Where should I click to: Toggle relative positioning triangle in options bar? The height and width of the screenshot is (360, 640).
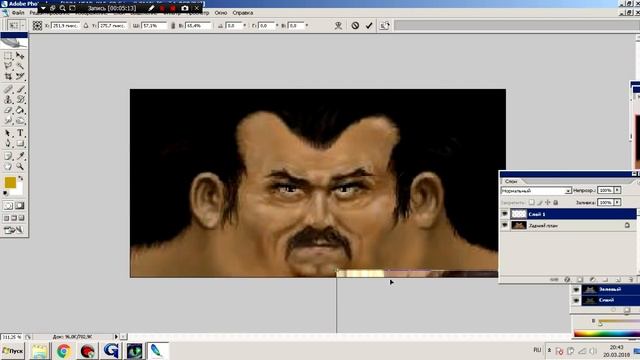86,25
